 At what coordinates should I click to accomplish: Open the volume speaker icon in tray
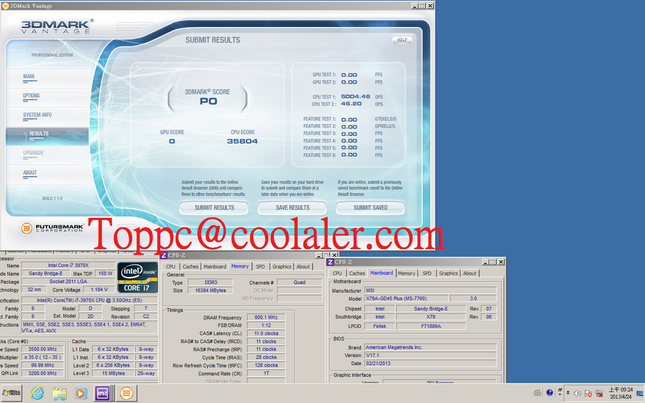click(577, 394)
